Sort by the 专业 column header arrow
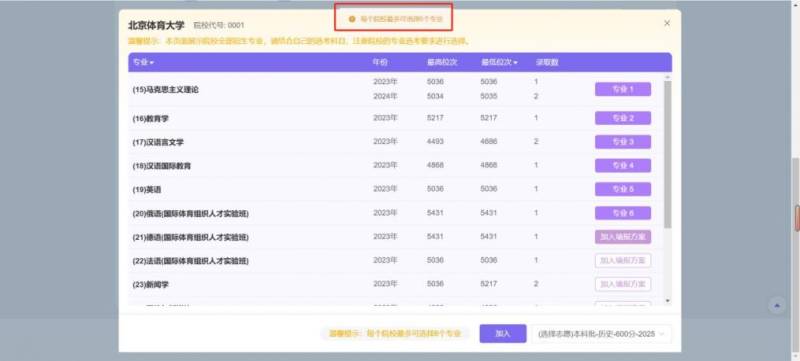The width and height of the screenshot is (800, 361). (152, 63)
